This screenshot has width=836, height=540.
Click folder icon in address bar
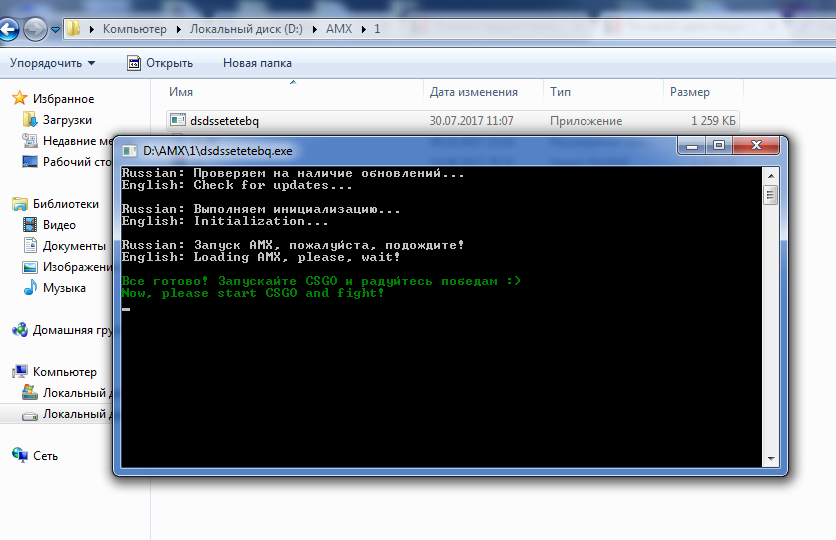[74, 28]
